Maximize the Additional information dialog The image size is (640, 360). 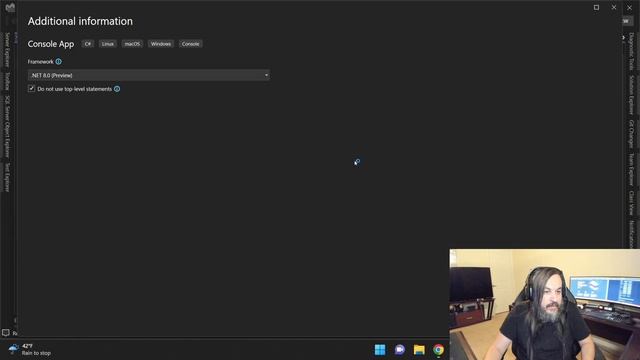coord(596,7)
